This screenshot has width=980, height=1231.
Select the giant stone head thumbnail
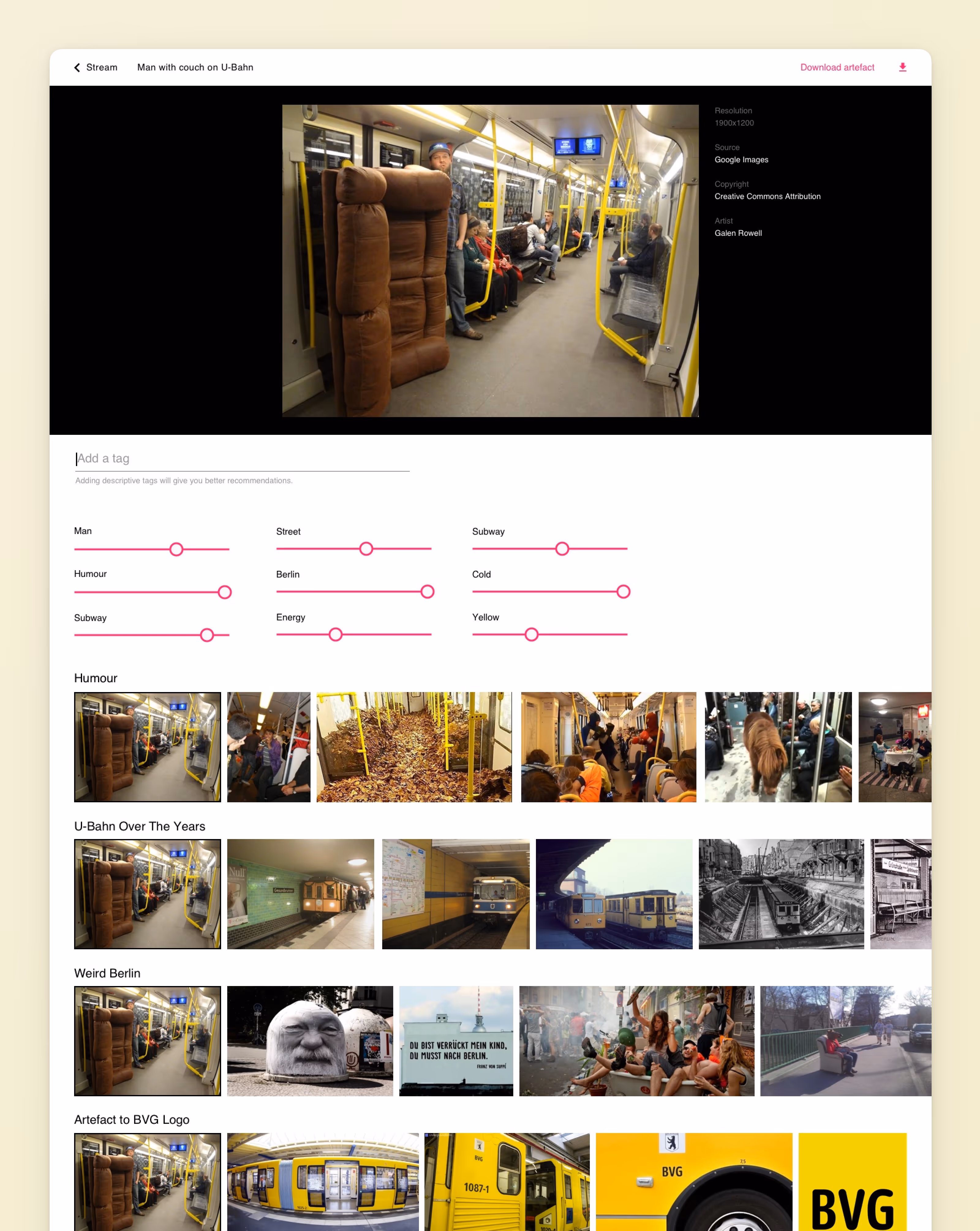[x=310, y=1040]
